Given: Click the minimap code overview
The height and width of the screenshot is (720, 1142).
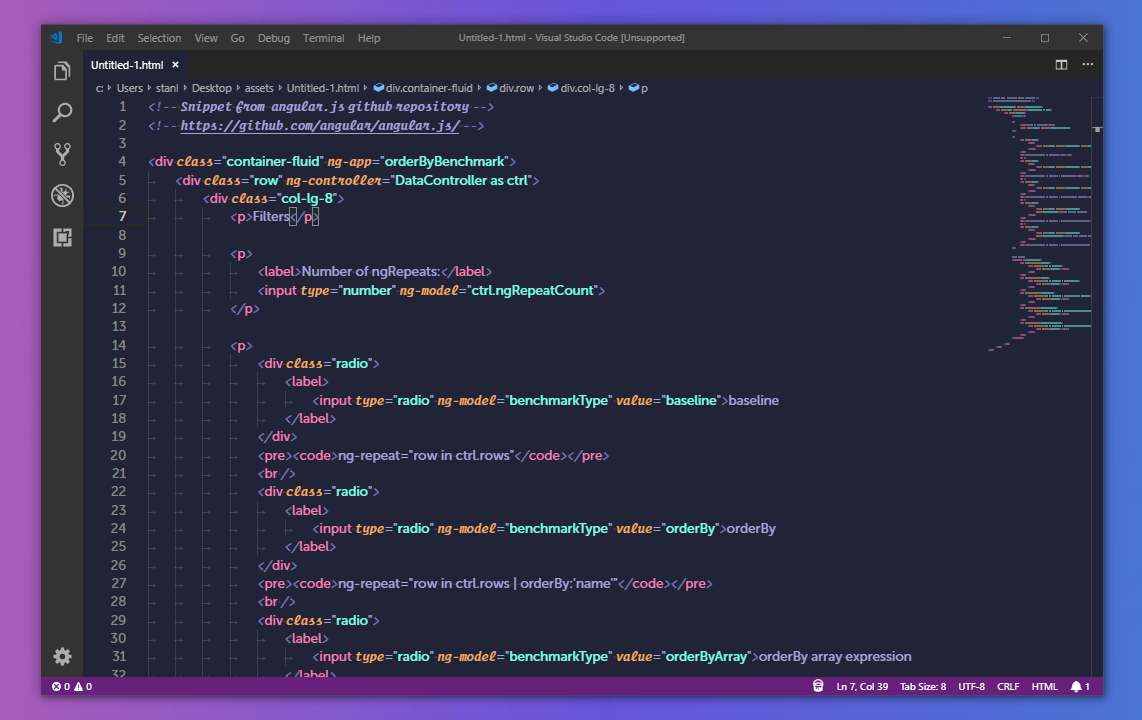Looking at the screenshot, I should click(x=1039, y=222).
